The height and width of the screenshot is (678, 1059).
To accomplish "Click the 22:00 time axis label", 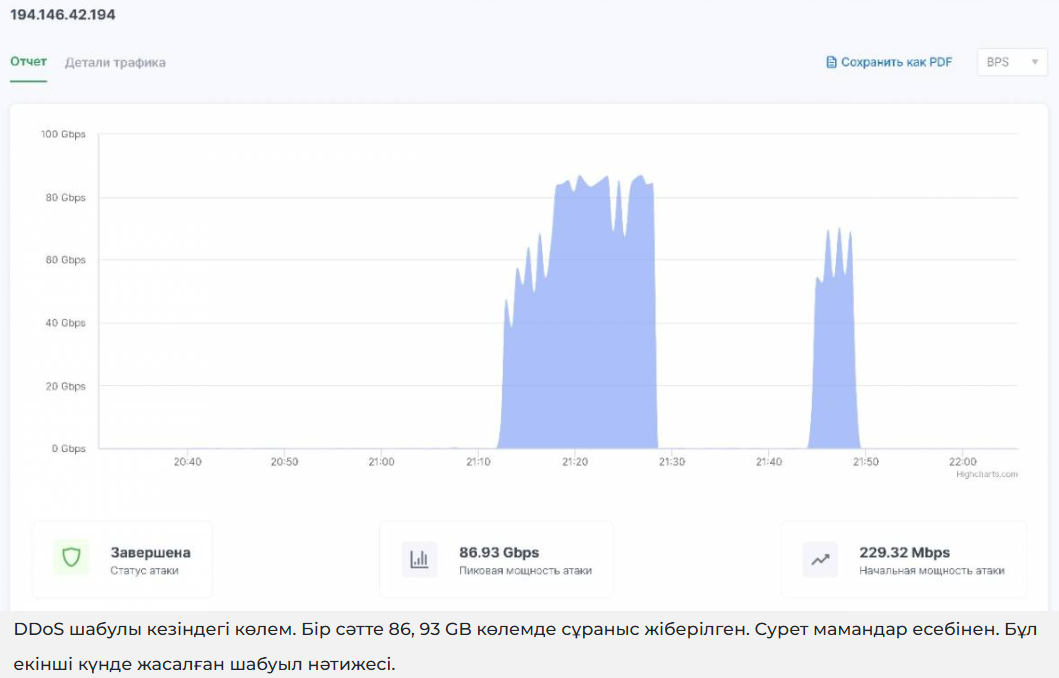I will (962, 462).
